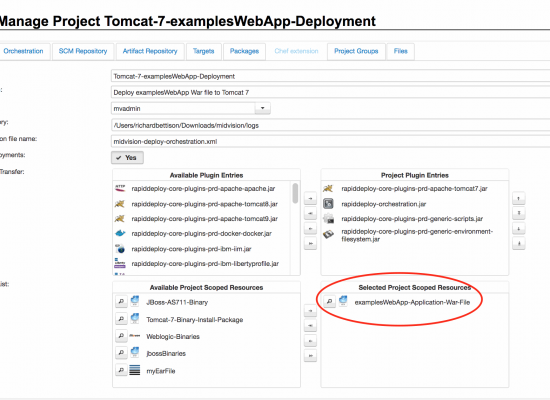Click the Weblogic-Binaries type icon

click(135, 336)
